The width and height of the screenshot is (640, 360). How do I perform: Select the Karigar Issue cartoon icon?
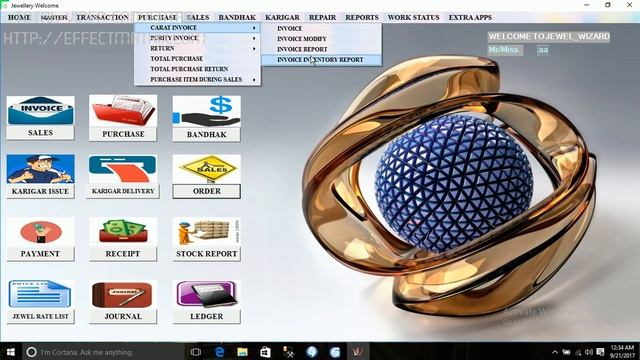(40, 169)
